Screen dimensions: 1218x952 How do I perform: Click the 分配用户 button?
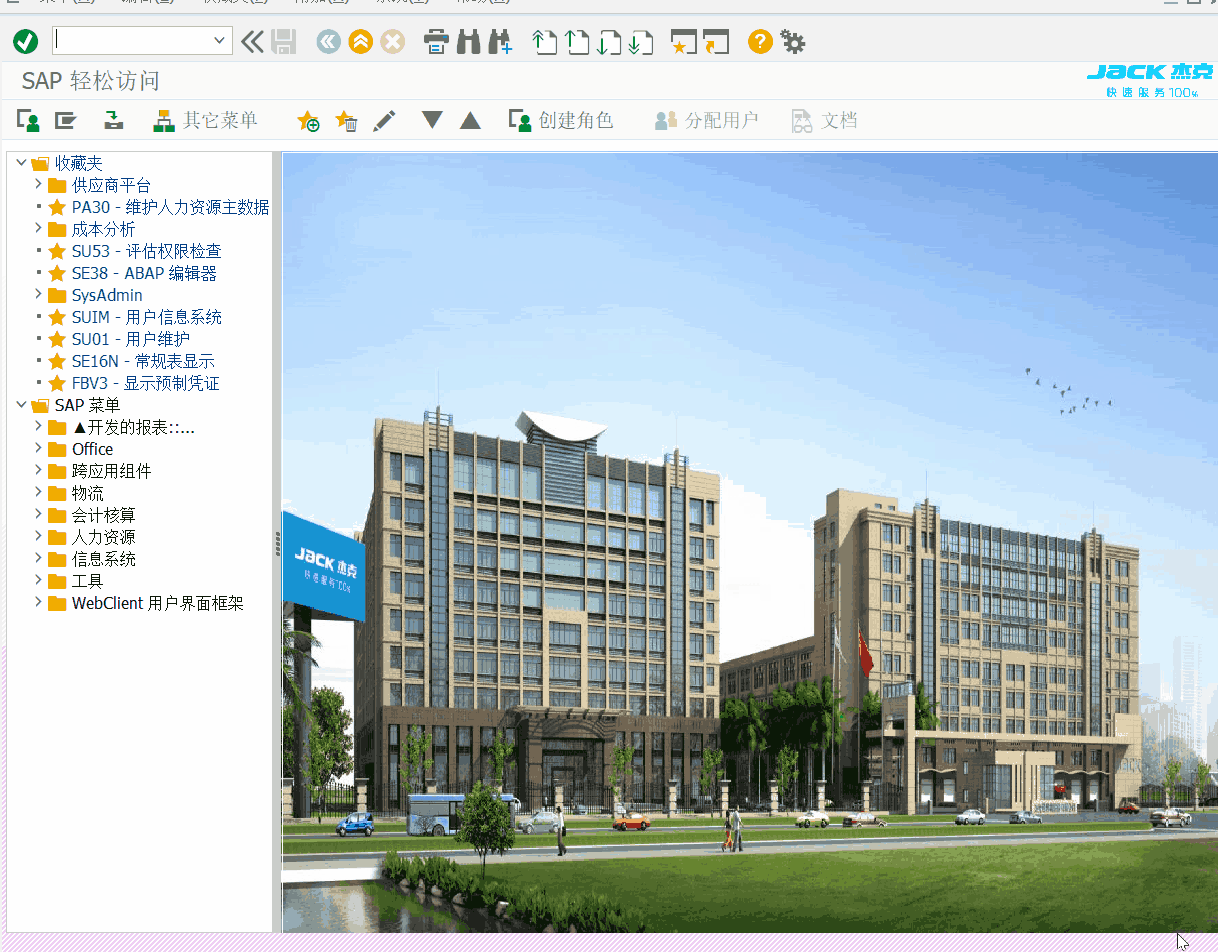tap(707, 121)
